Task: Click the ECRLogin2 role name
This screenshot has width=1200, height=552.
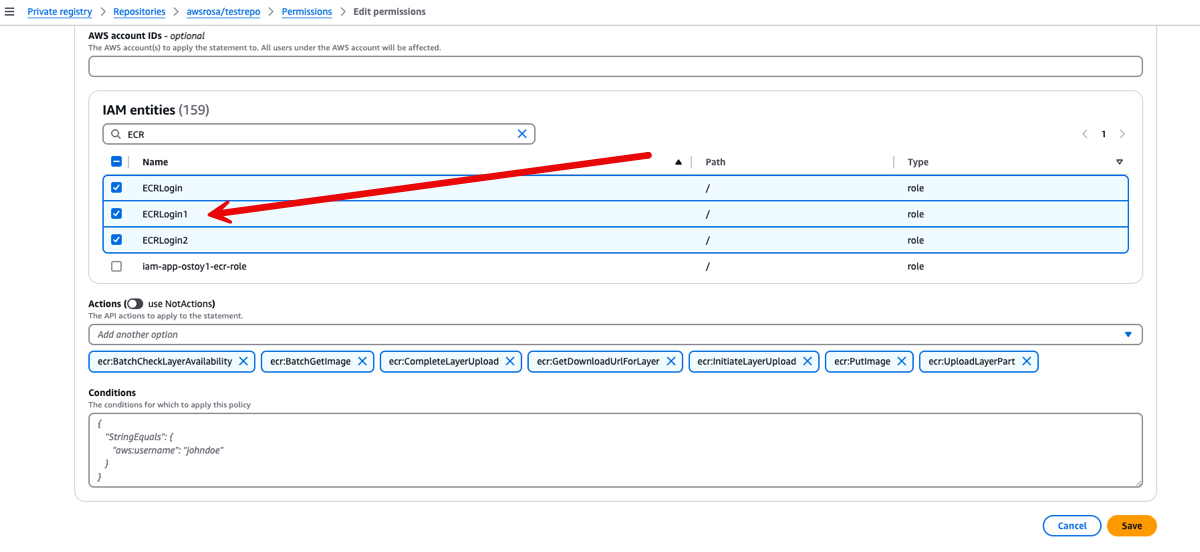Action: pyautogui.click(x=165, y=240)
